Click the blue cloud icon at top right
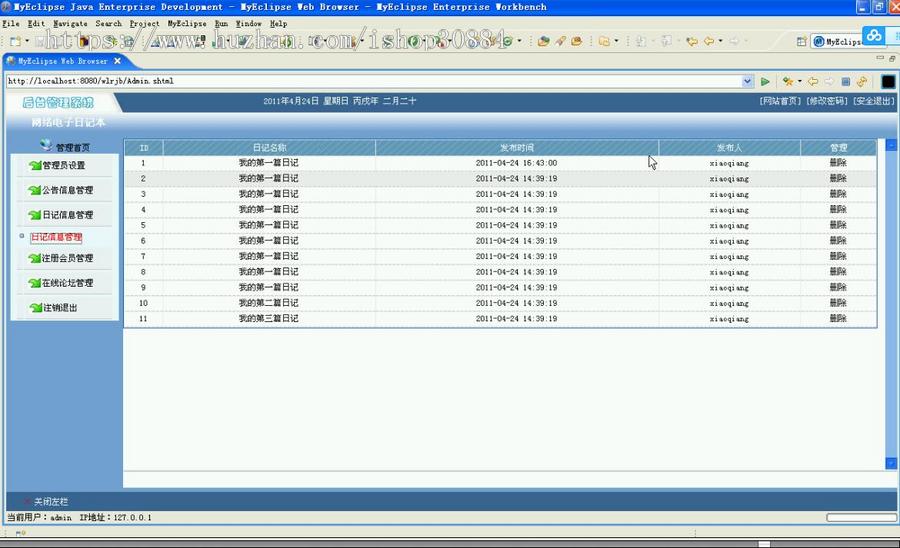This screenshot has height=548, width=900. (x=874, y=36)
